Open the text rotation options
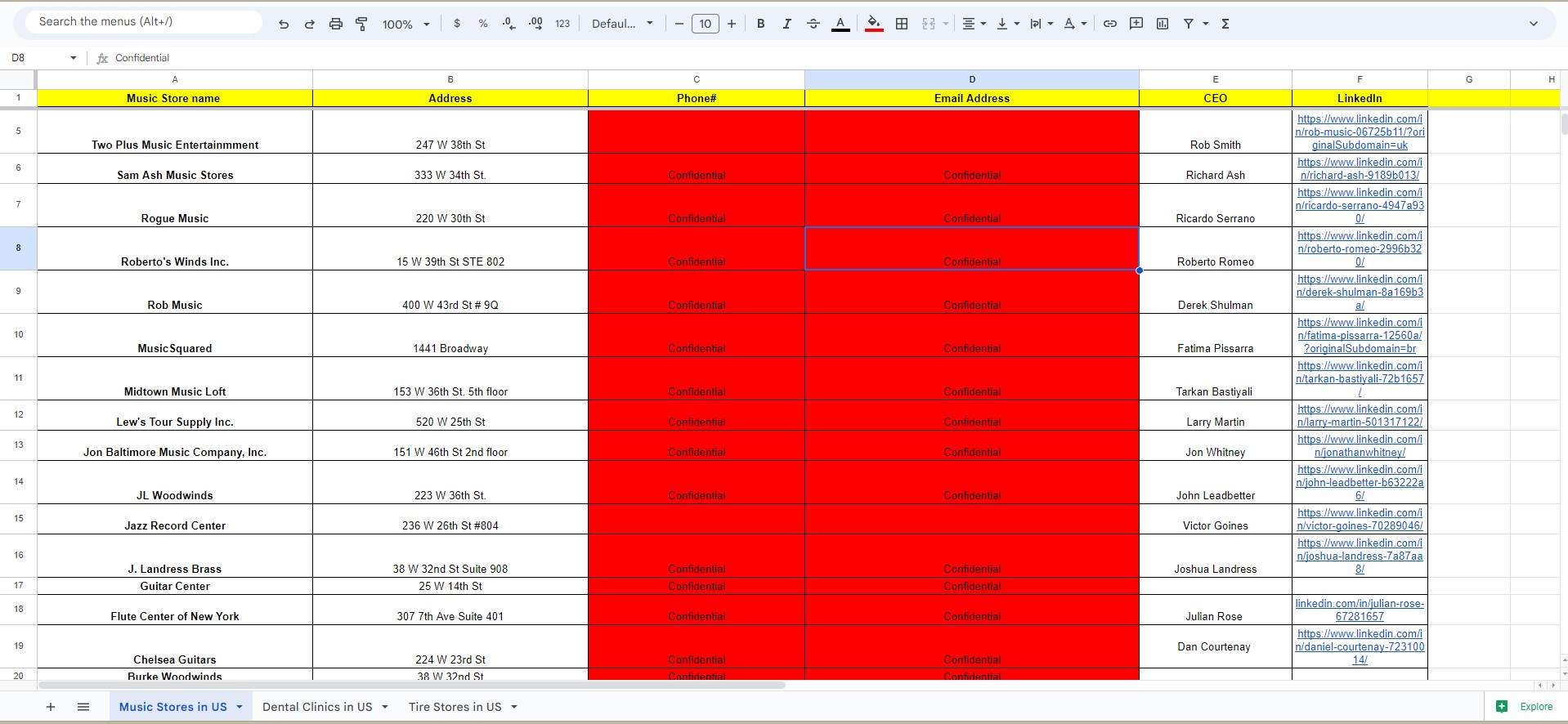Screen dimensions: 1568x724 pos(1075,24)
